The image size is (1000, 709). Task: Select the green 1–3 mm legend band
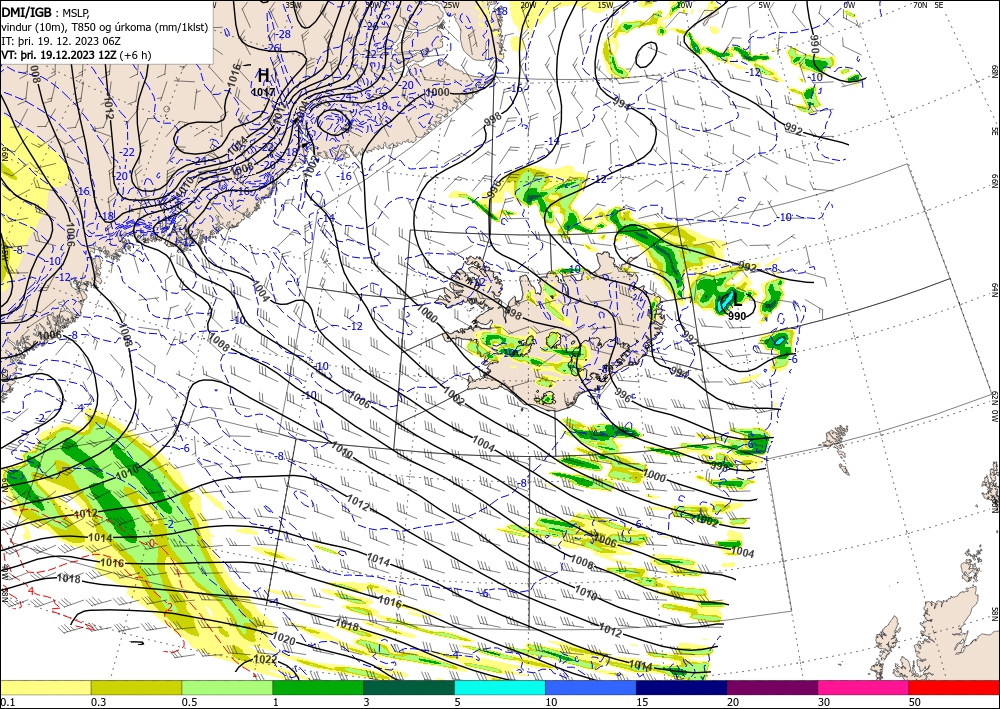click(x=318, y=687)
